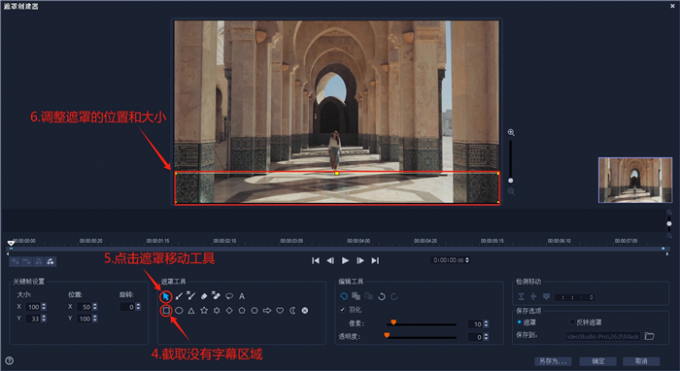Confirm with the 确定 button
Viewport: 680px width, 371px height.
tap(598, 361)
